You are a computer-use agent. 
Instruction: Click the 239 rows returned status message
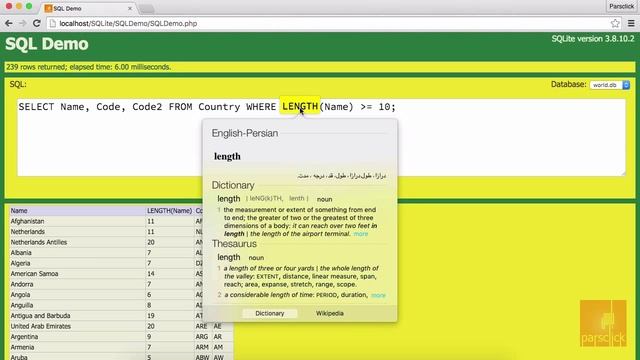[x=89, y=67]
